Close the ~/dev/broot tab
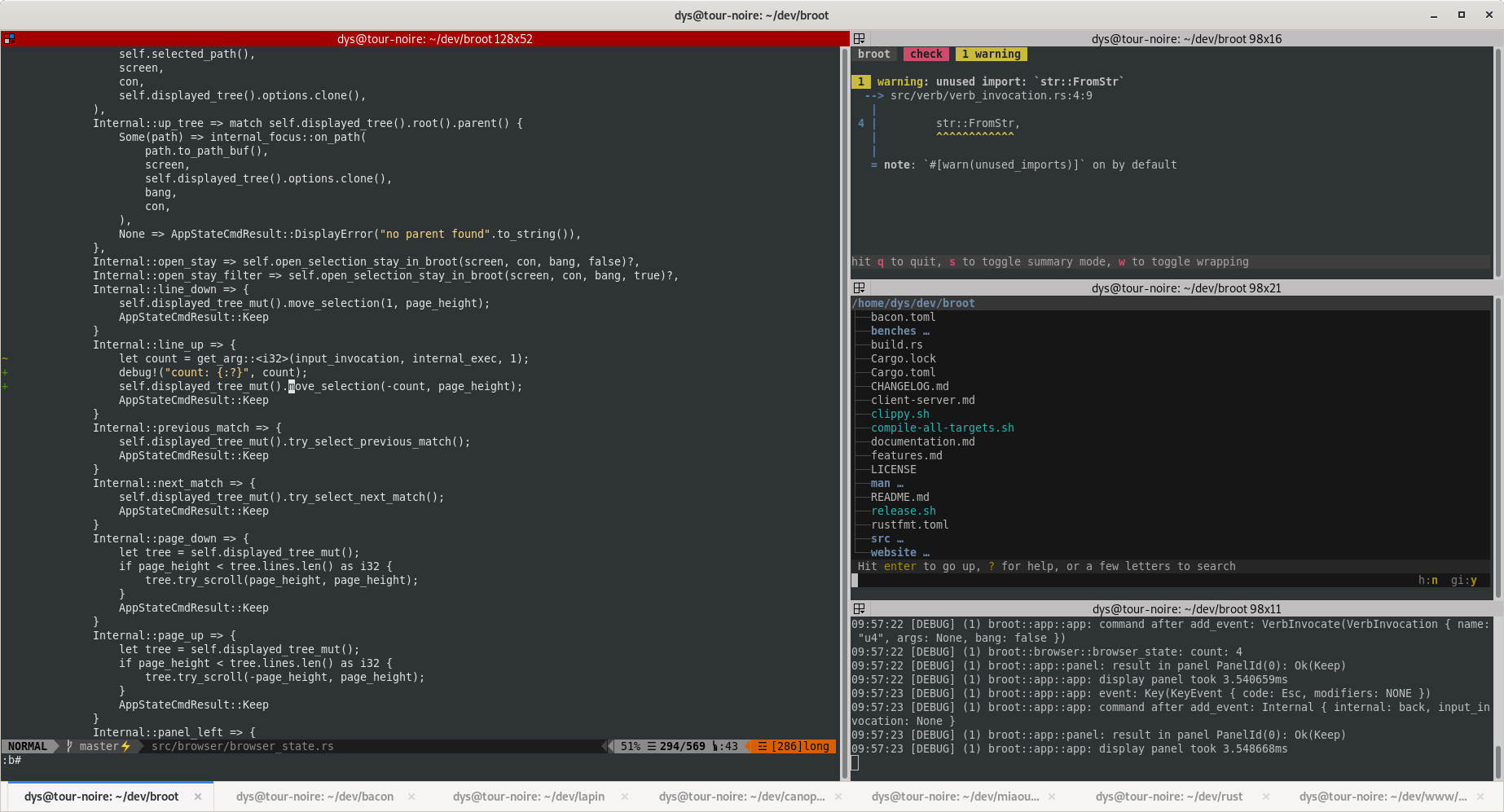1504x812 pixels. 198,797
